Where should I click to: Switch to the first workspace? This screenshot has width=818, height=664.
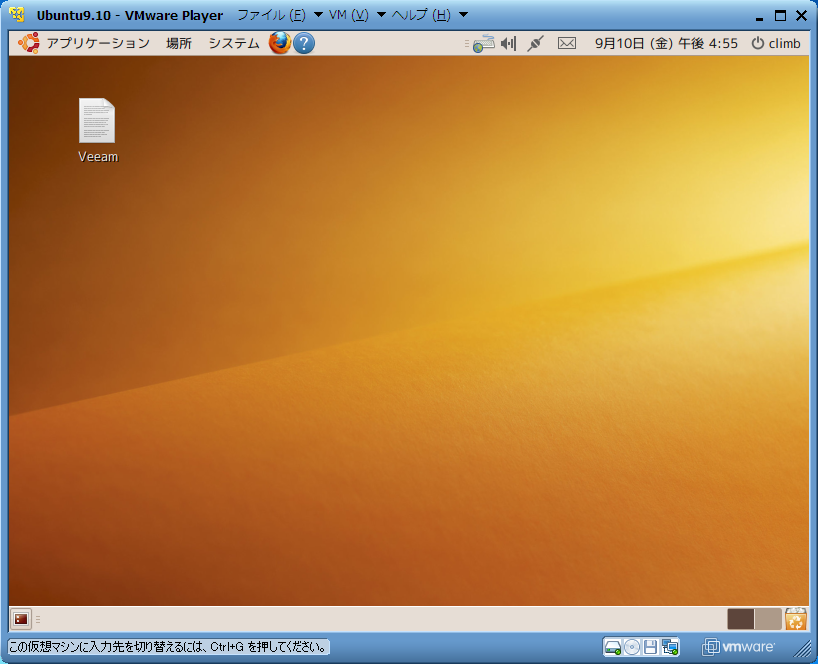coord(741,619)
